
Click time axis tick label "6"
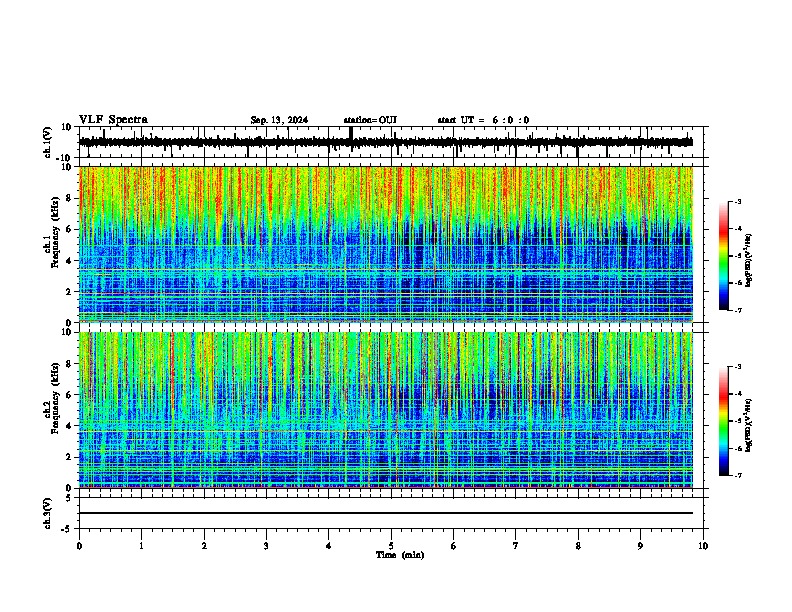(x=454, y=546)
